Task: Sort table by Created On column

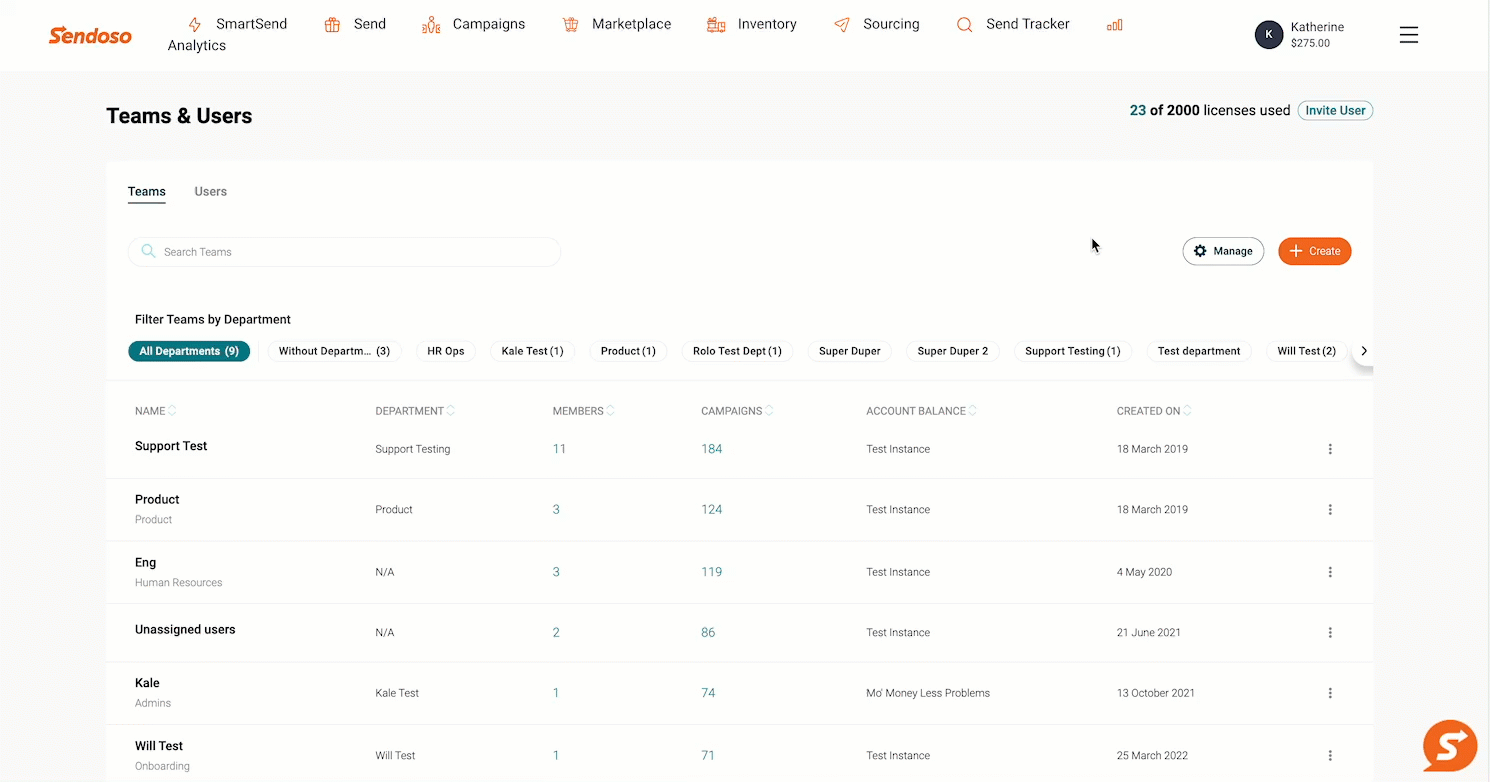Action: [1154, 411]
